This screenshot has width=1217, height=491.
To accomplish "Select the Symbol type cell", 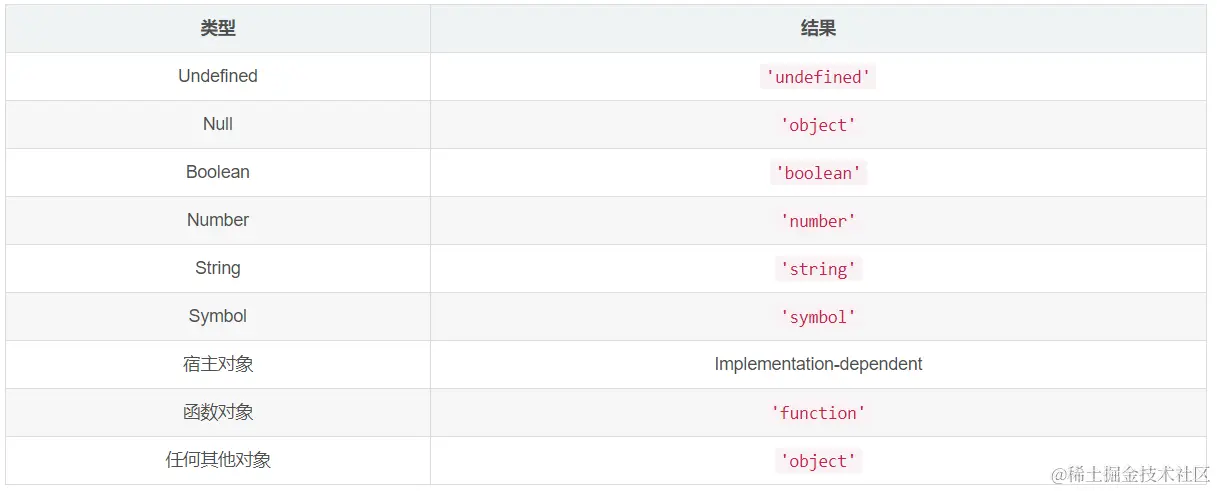I will (x=218, y=316).
